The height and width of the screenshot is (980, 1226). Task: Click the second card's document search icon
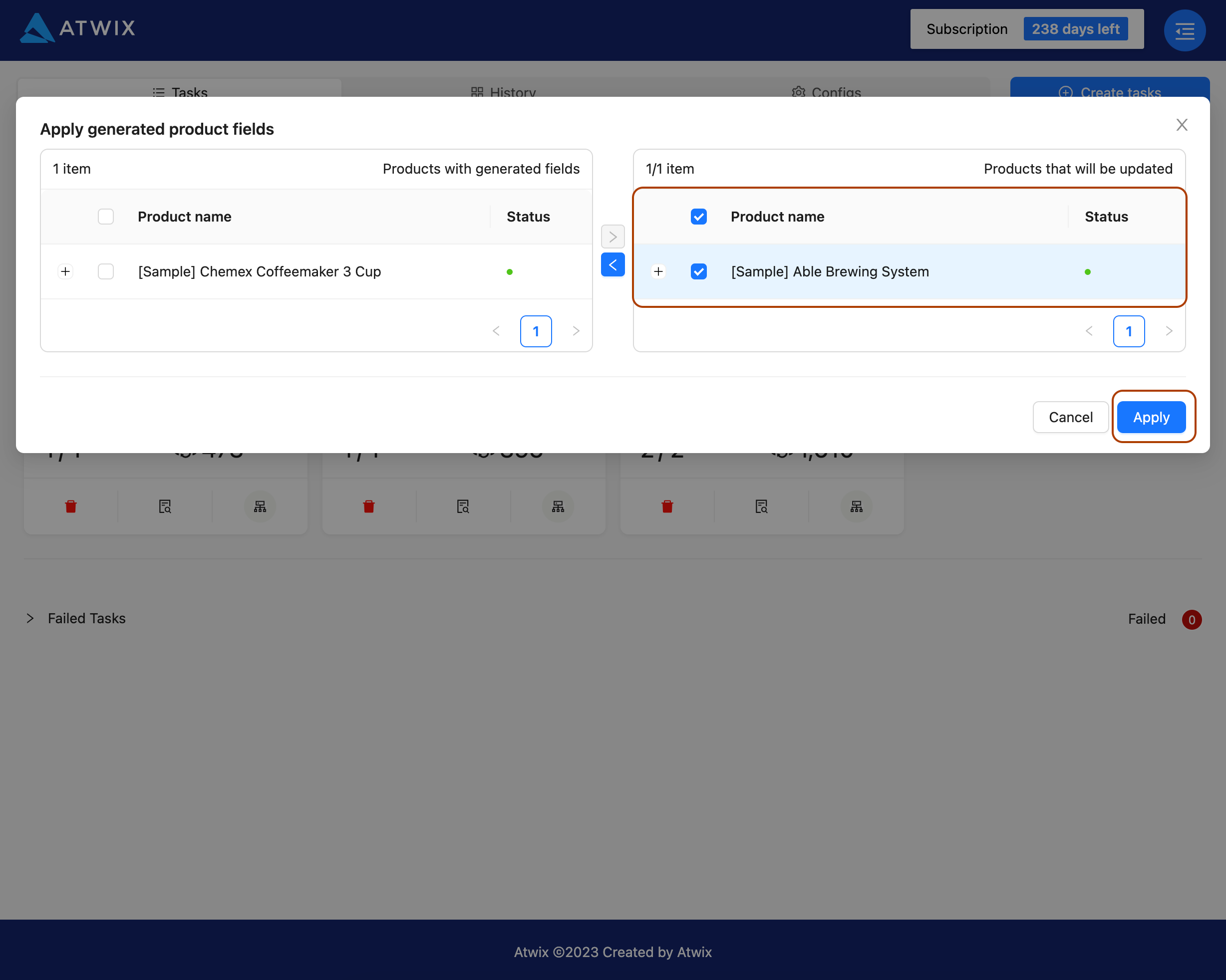tap(463, 506)
